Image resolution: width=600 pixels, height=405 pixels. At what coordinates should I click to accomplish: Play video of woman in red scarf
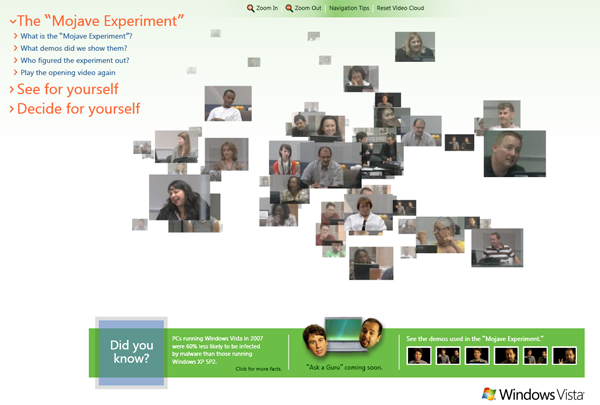click(x=284, y=158)
